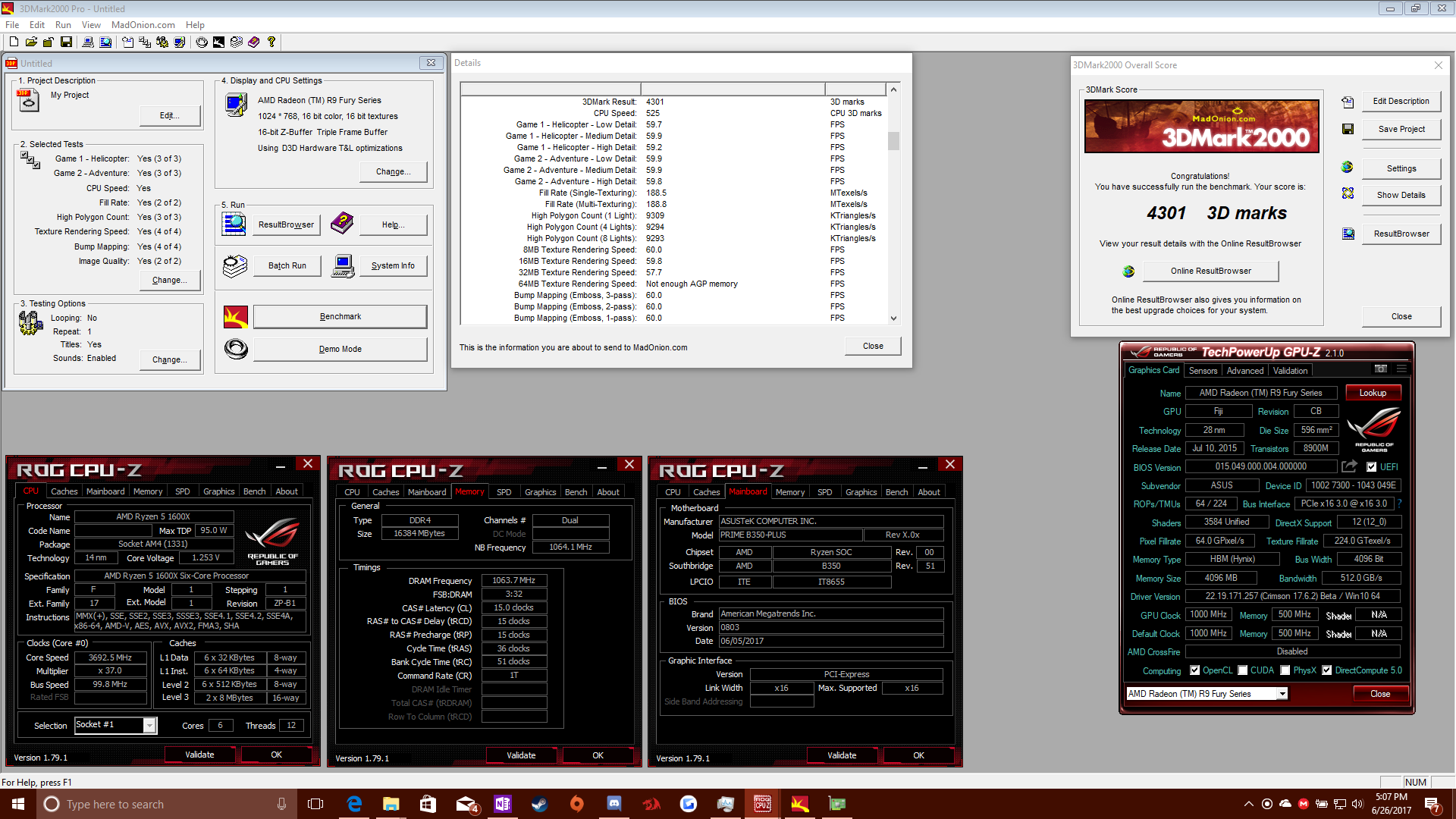Open the action center notification icon
1456x819 pixels.
coord(1432,804)
